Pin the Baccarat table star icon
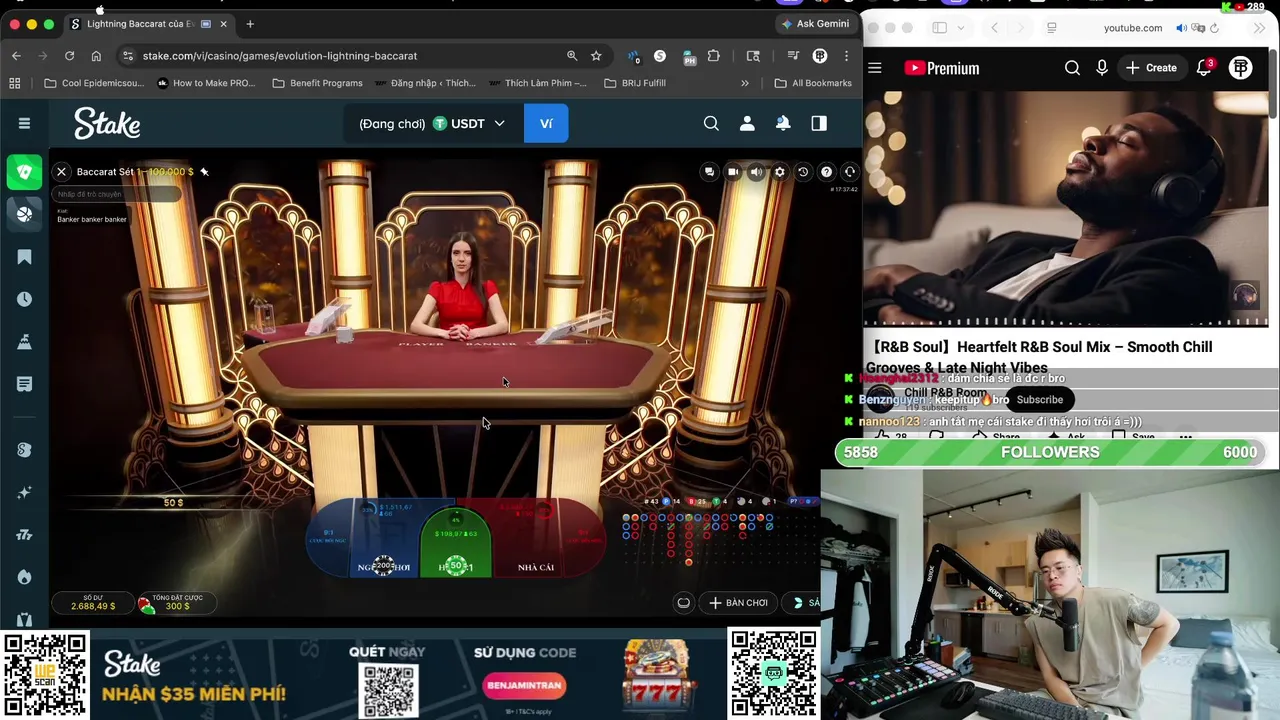Screen dimensions: 1280x720 coord(204,172)
